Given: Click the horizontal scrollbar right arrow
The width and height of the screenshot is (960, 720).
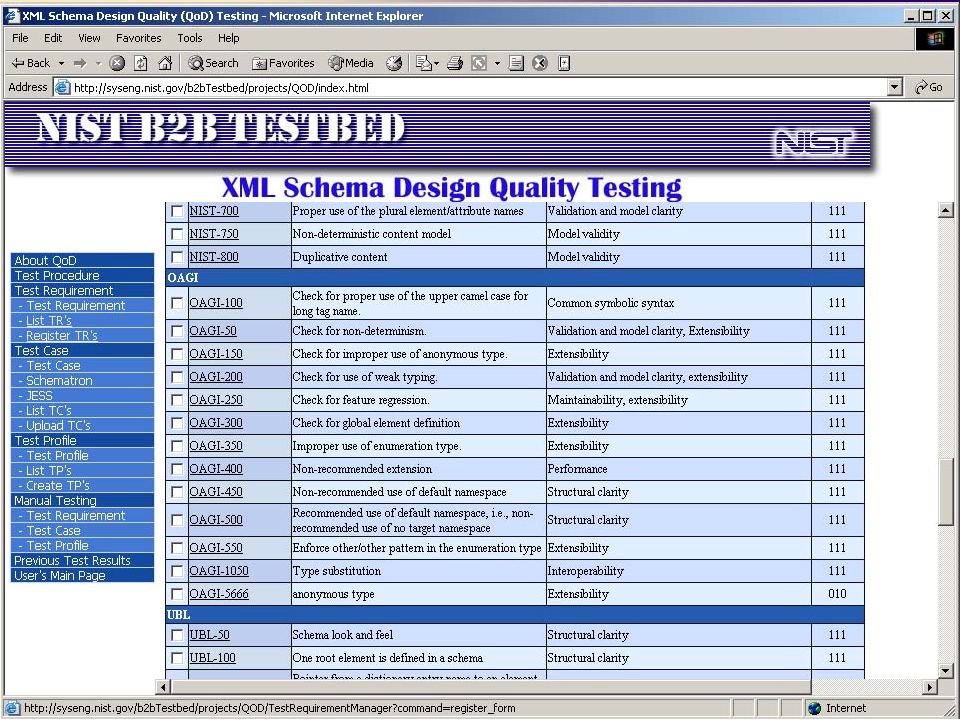Looking at the screenshot, I should click(930, 687).
